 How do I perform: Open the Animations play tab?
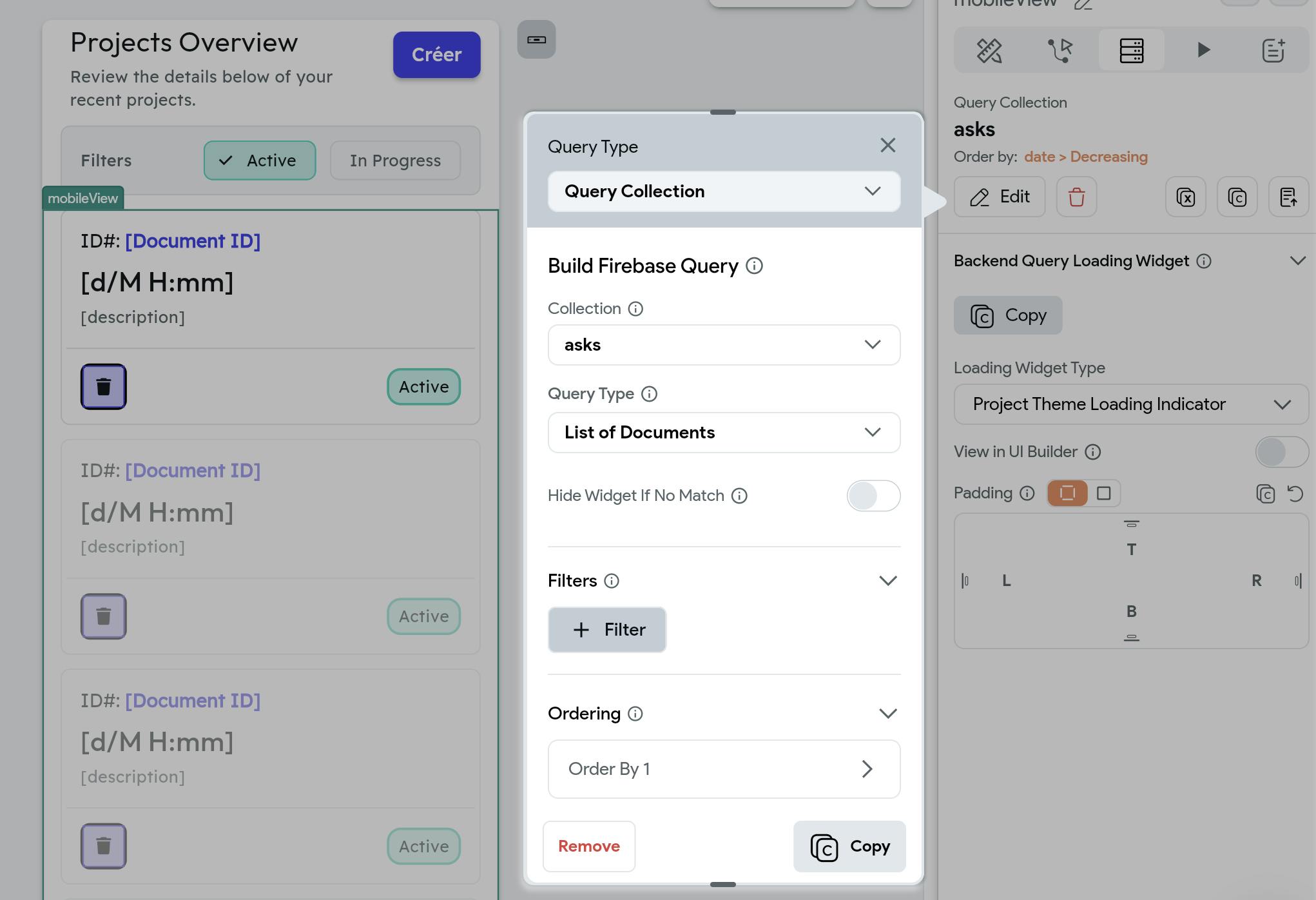click(x=1203, y=50)
